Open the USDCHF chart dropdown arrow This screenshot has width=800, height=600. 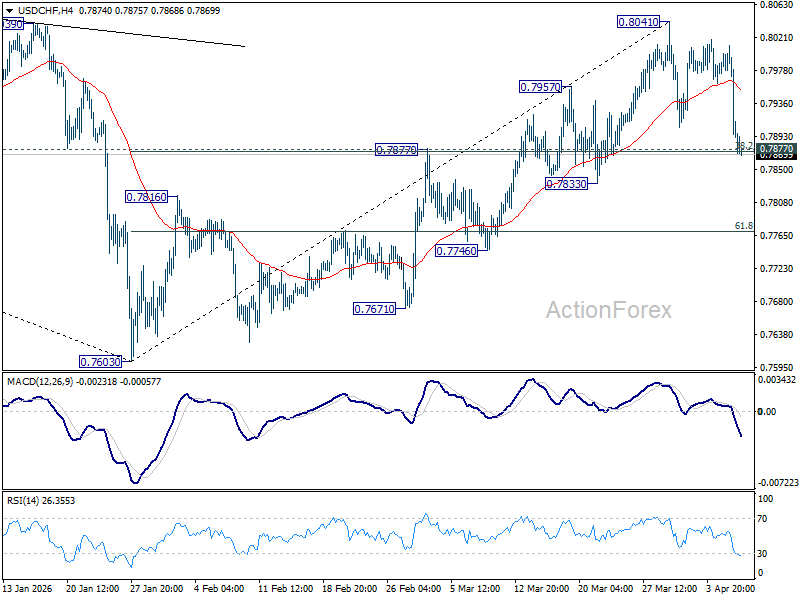[9, 11]
